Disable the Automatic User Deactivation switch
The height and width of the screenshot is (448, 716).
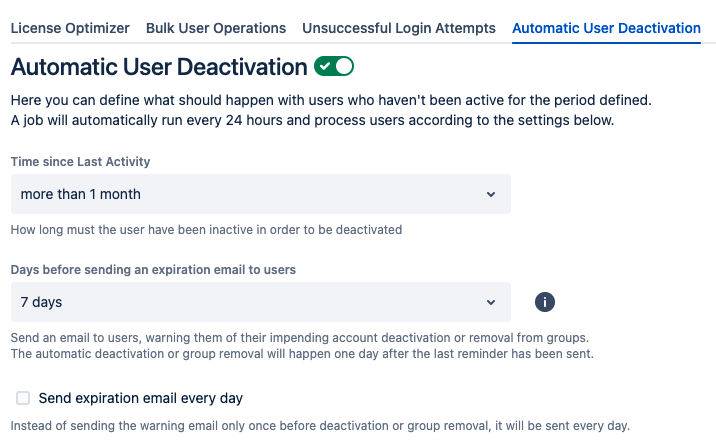click(334, 66)
